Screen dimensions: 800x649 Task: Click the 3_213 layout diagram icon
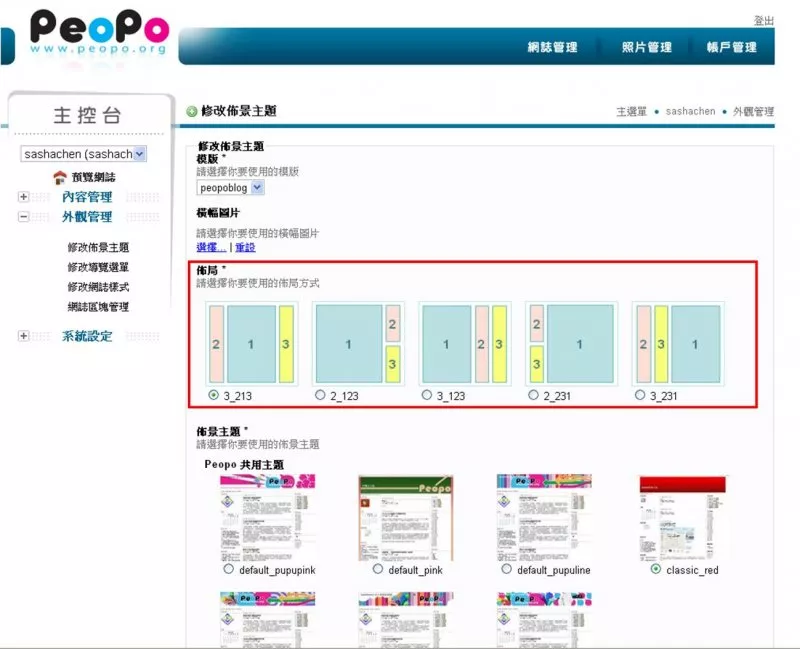pos(250,344)
